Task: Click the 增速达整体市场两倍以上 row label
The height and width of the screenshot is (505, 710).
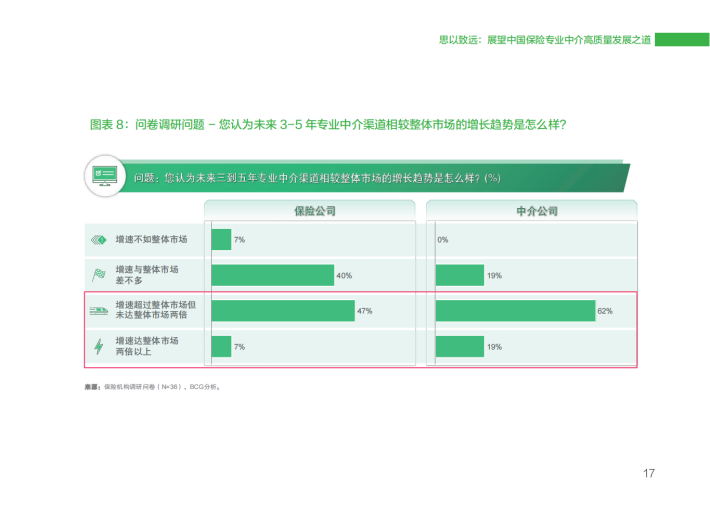Action: (x=147, y=346)
